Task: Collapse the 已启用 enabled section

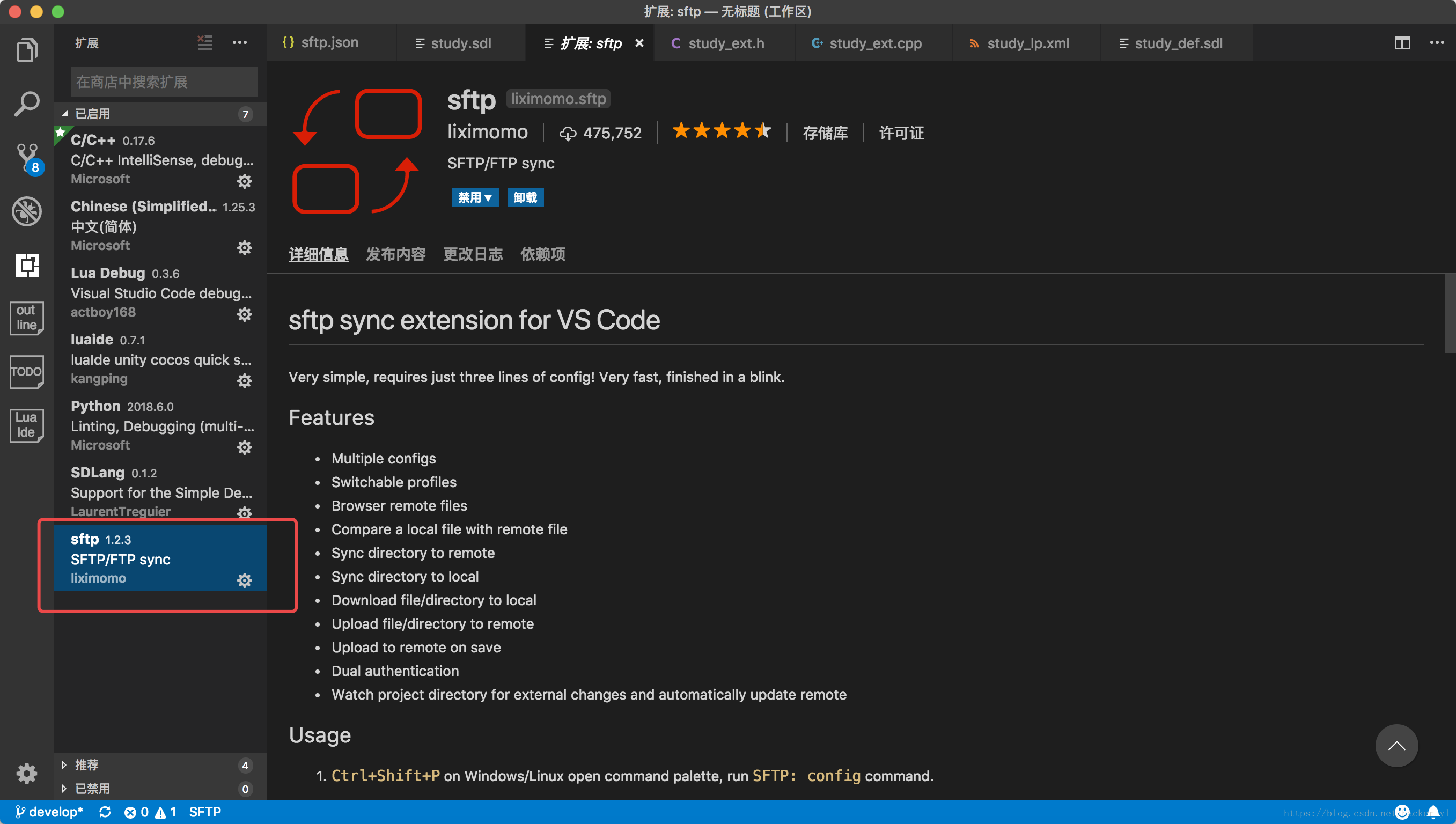Action: (x=92, y=114)
